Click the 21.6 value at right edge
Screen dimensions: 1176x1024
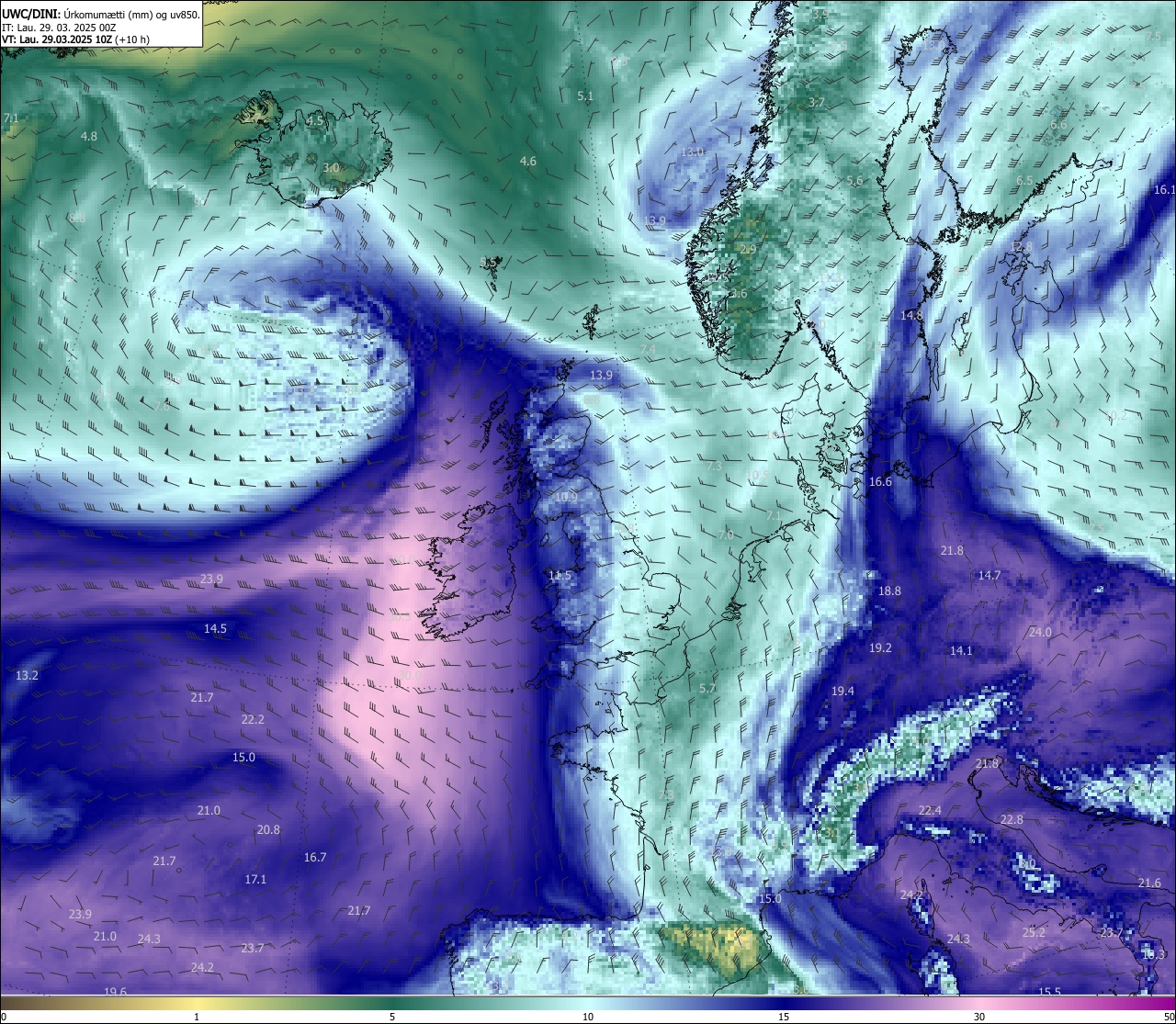(x=1149, y=883)
